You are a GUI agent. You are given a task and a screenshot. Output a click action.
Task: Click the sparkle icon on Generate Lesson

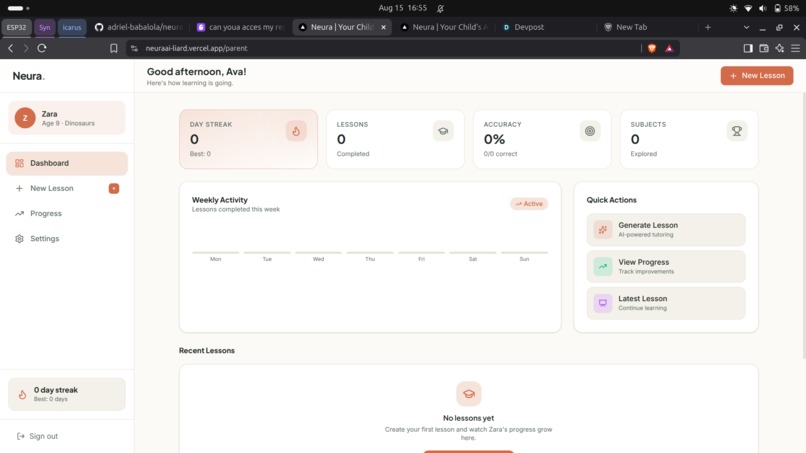point(602,229)
